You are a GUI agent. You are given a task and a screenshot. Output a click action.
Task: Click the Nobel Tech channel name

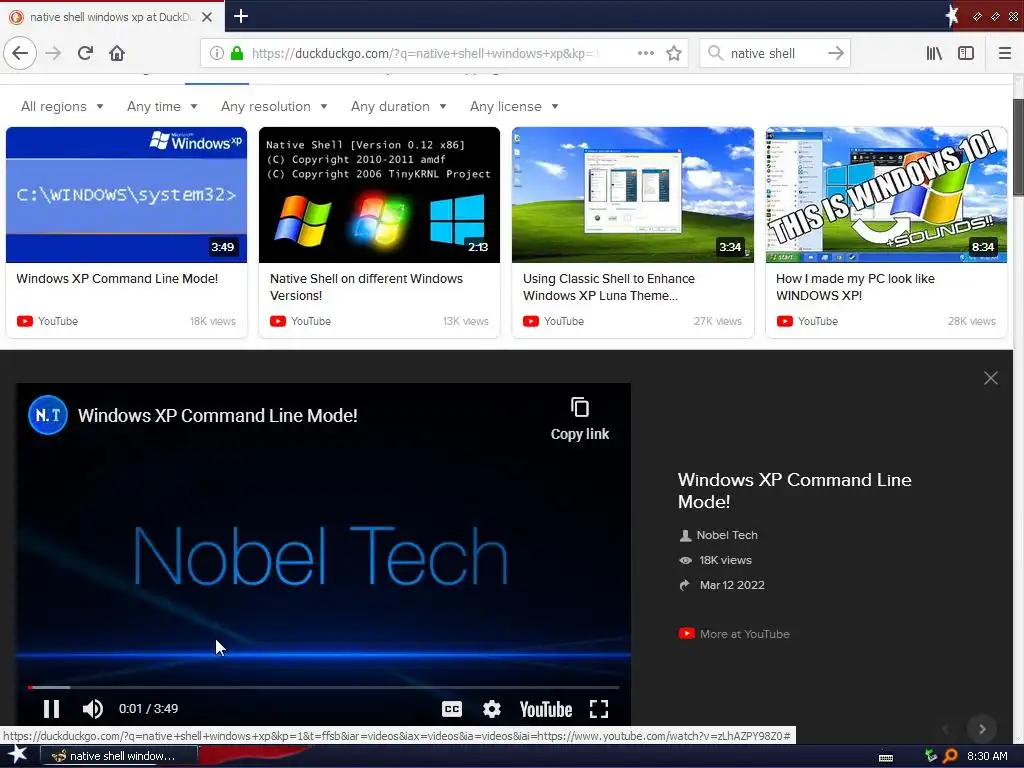tap(727, 535)
